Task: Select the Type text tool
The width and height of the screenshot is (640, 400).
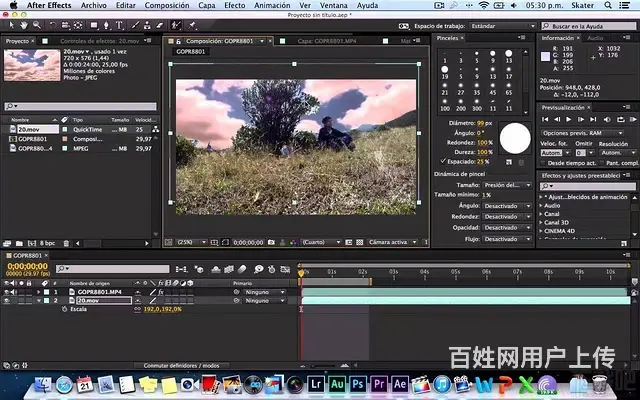Action: click(x=119, y=25)
